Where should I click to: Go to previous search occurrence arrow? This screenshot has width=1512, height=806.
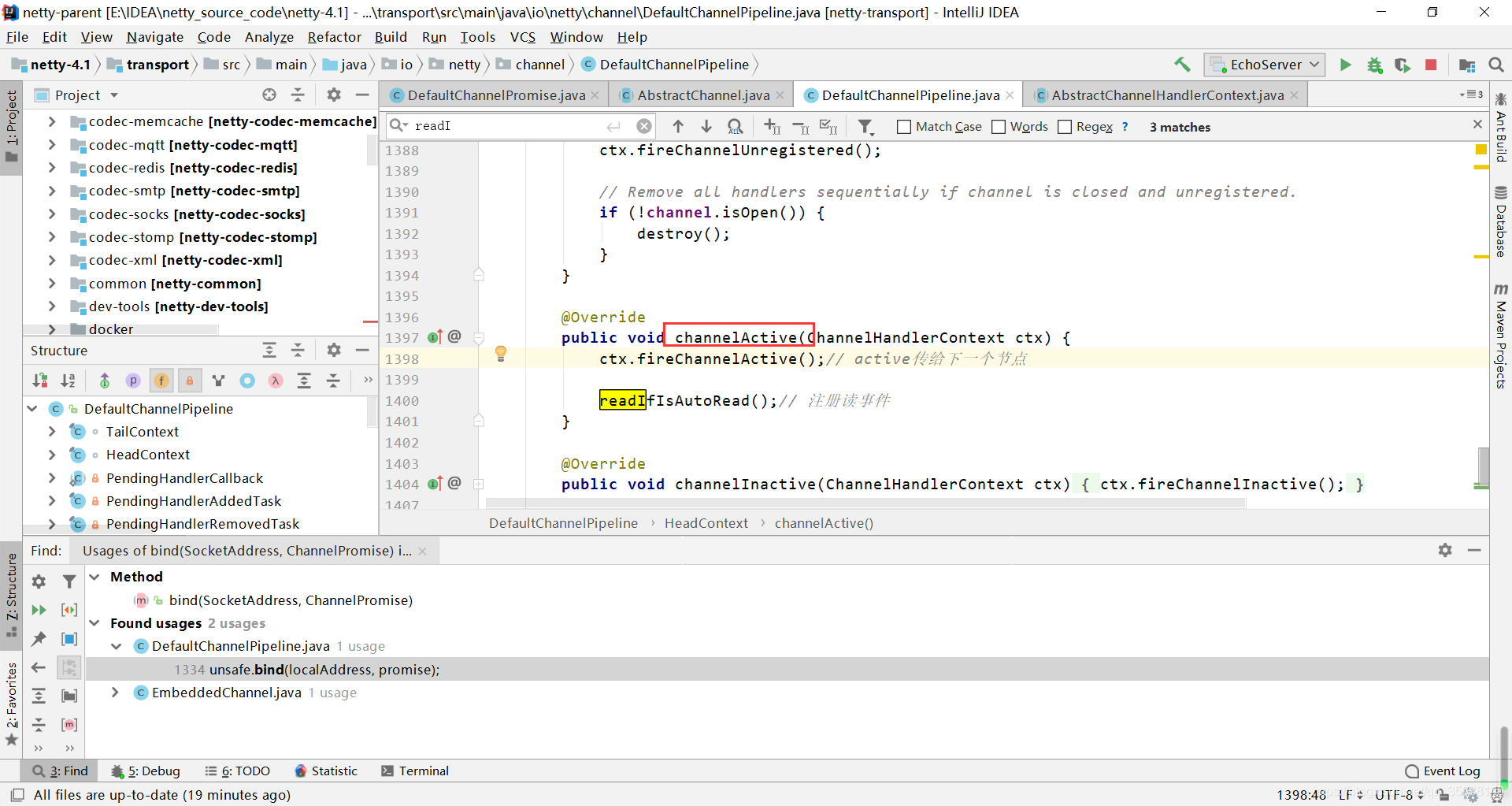click(678, 126)
